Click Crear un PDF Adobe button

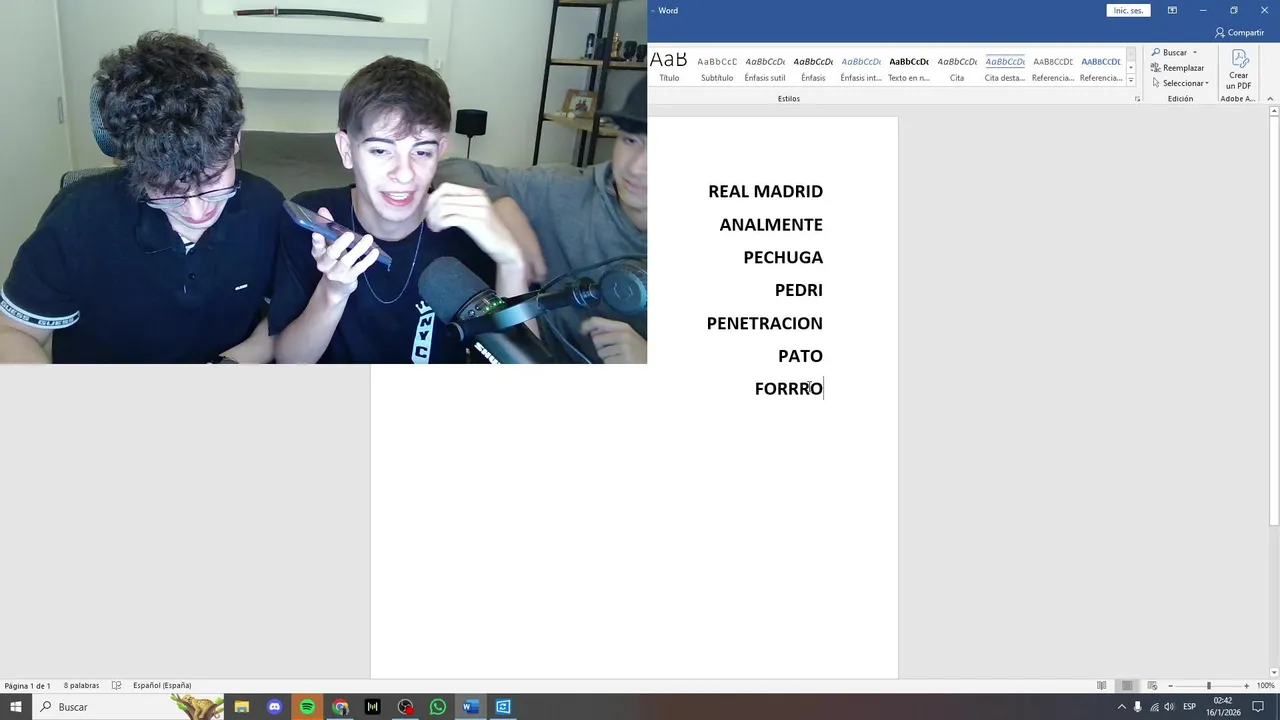1239,70
